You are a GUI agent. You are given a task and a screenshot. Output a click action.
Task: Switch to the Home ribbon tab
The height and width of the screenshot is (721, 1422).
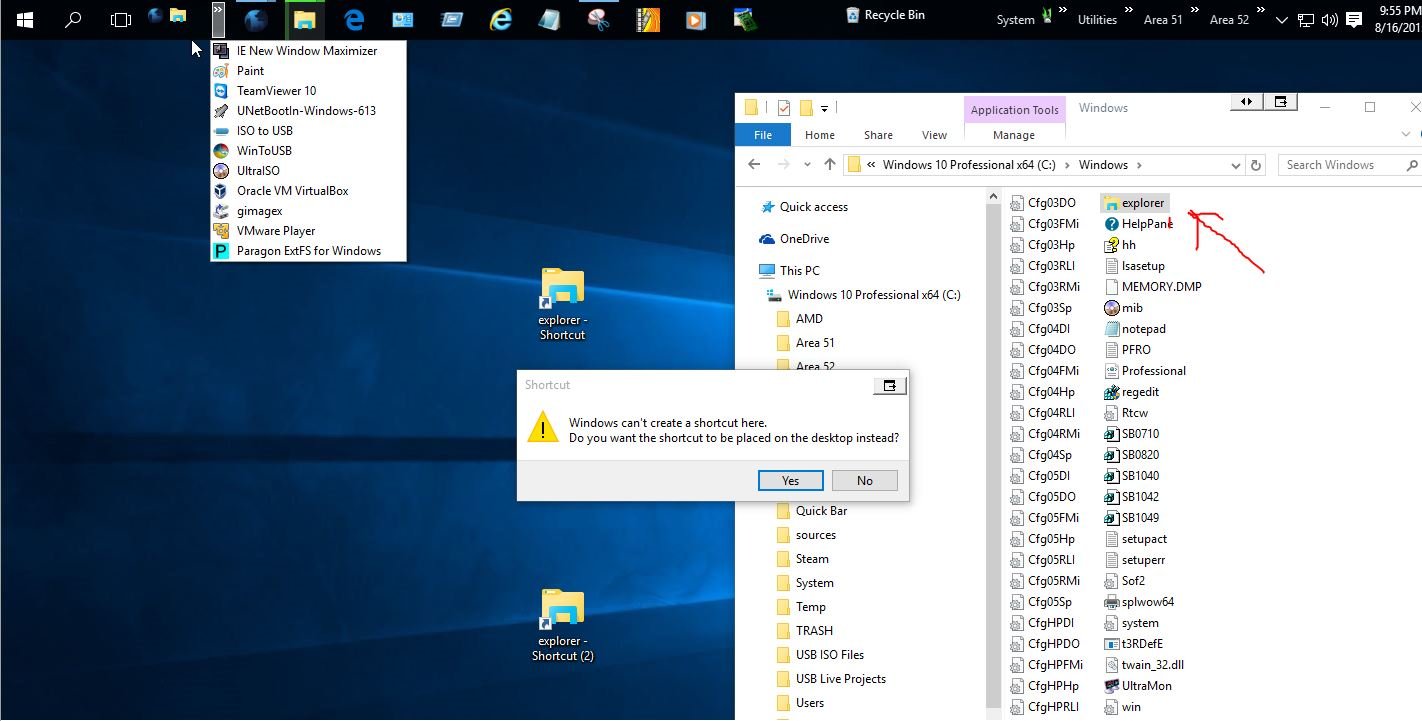819,135
